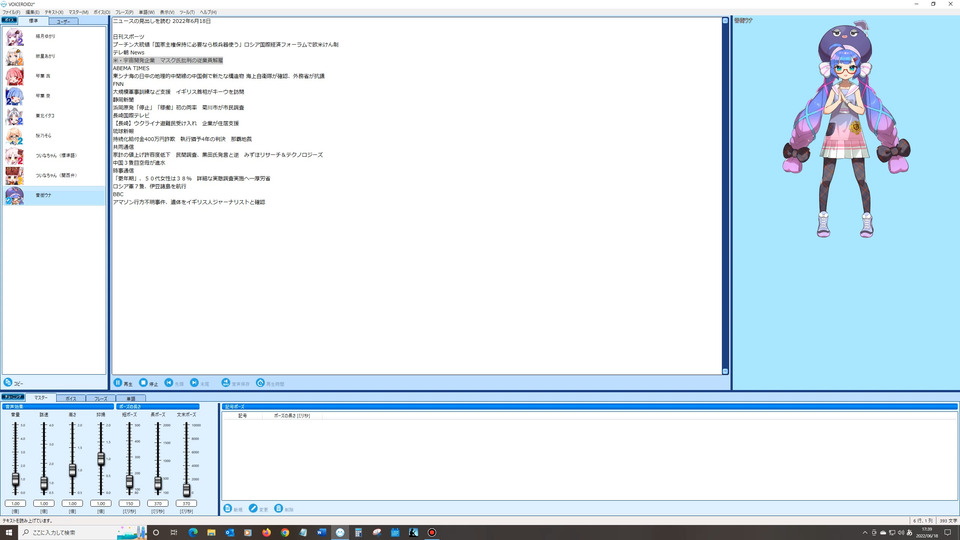
Task: Click the 新規 new pause symbol icon
Action: (228, 508)
